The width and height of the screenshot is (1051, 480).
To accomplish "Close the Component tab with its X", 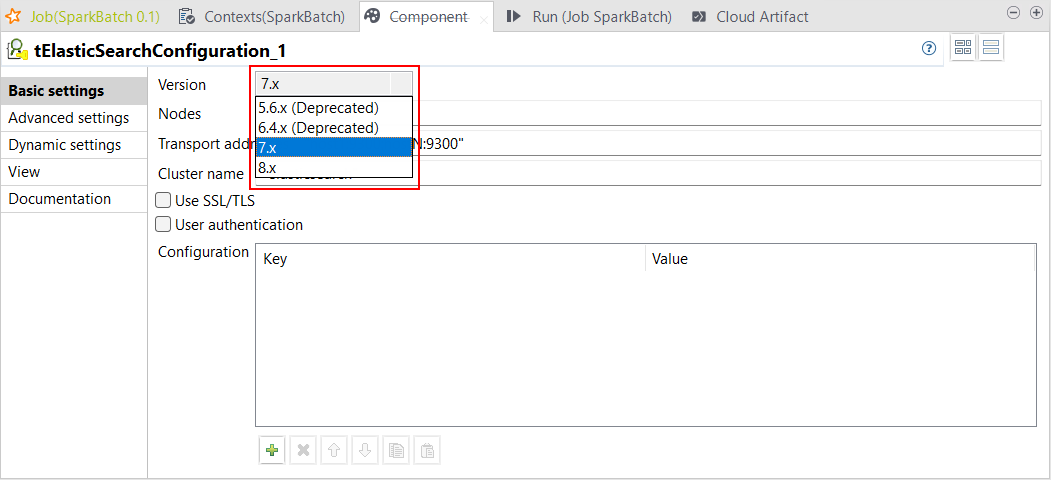I will coord(484,19).
